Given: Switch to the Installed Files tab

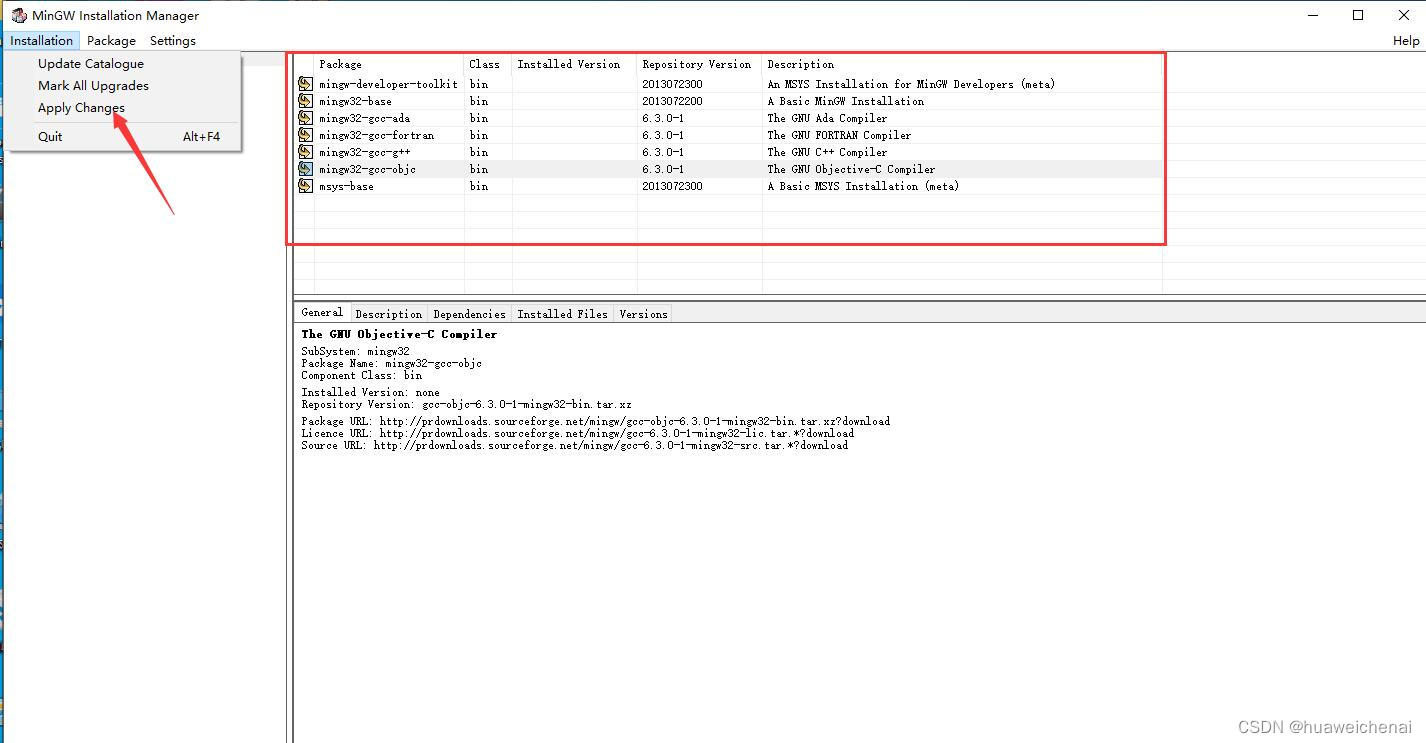Looking at the screenshot, I should (562, 314).
